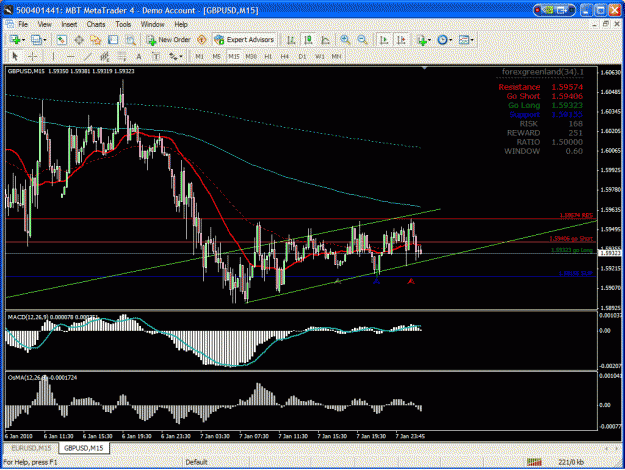Select the text label tool

click(x=156, y=57)
